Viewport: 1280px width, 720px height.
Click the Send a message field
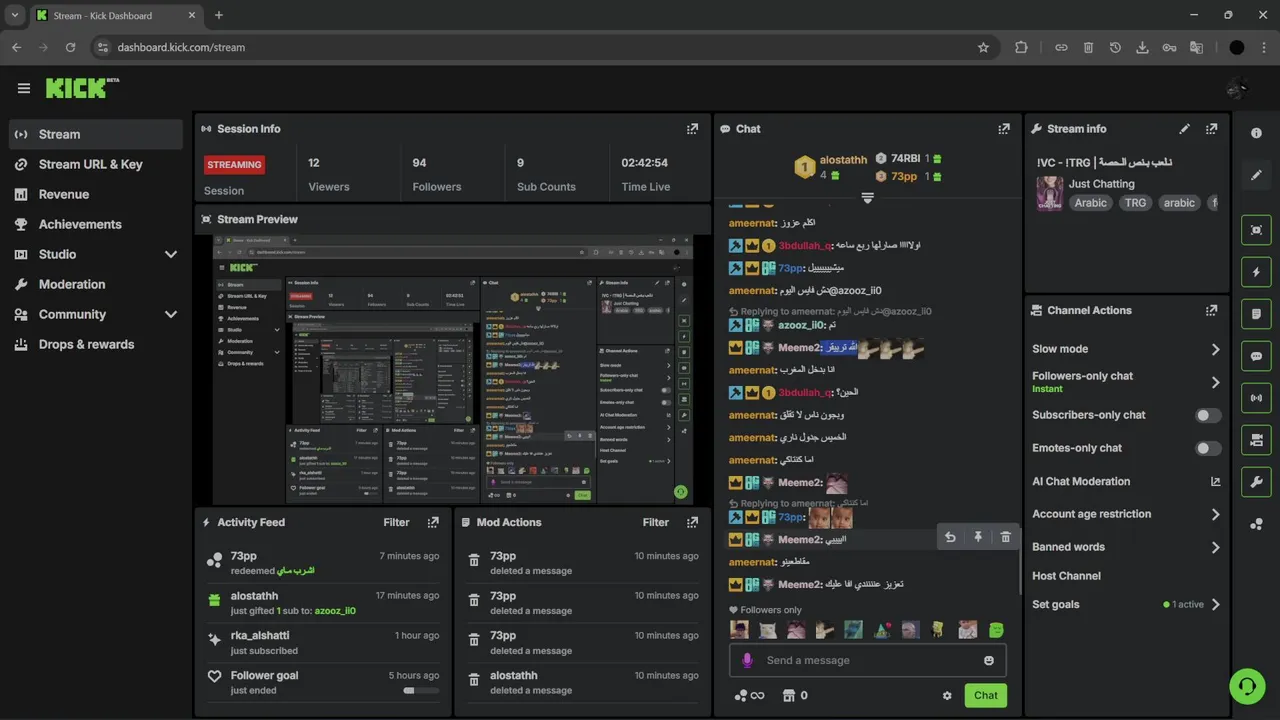coord(868,660)
